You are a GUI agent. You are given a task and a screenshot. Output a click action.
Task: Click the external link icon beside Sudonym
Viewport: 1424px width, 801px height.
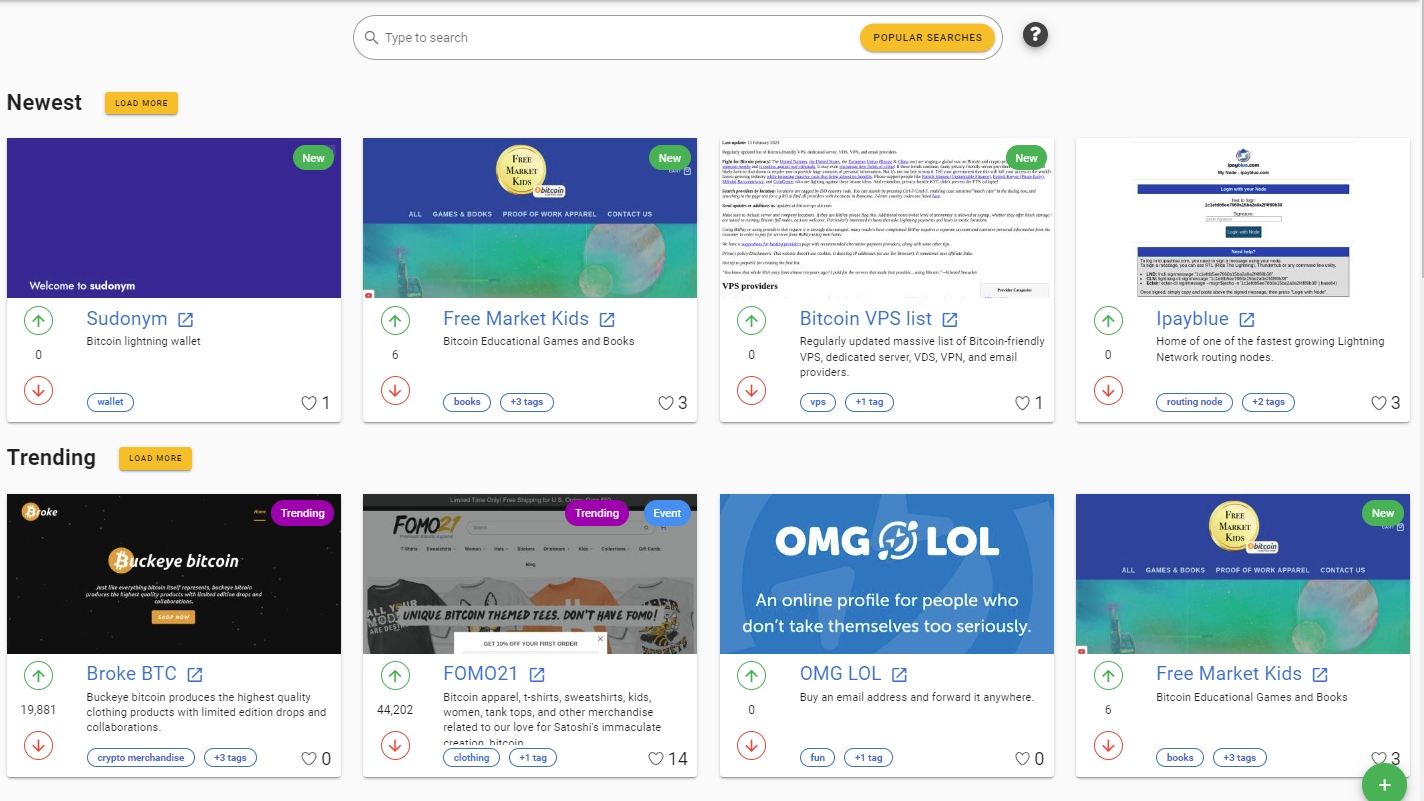coord(186,320)
